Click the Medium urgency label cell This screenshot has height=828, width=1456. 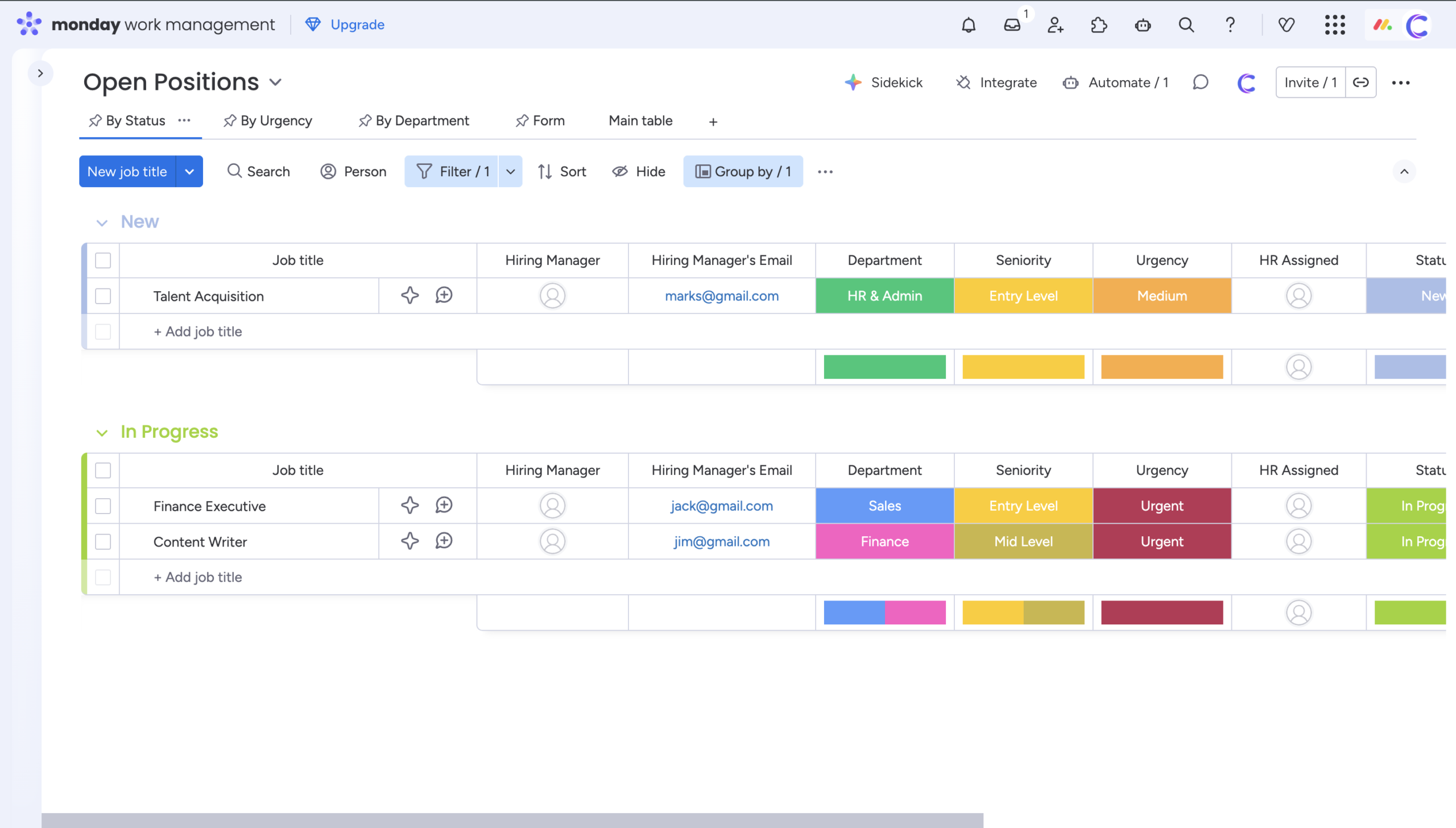coord(1161,296)
